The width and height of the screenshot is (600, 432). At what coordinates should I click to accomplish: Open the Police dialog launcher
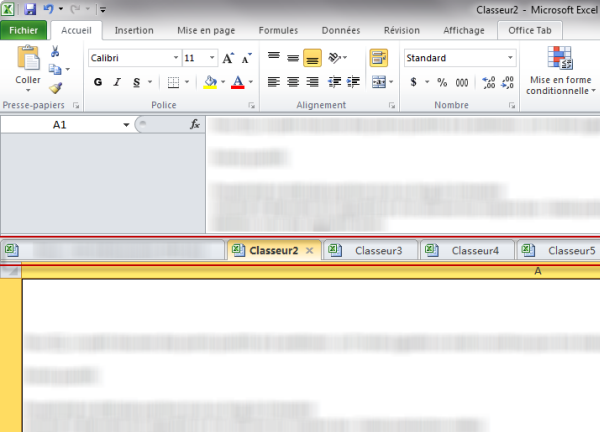[x=251, y=105]
